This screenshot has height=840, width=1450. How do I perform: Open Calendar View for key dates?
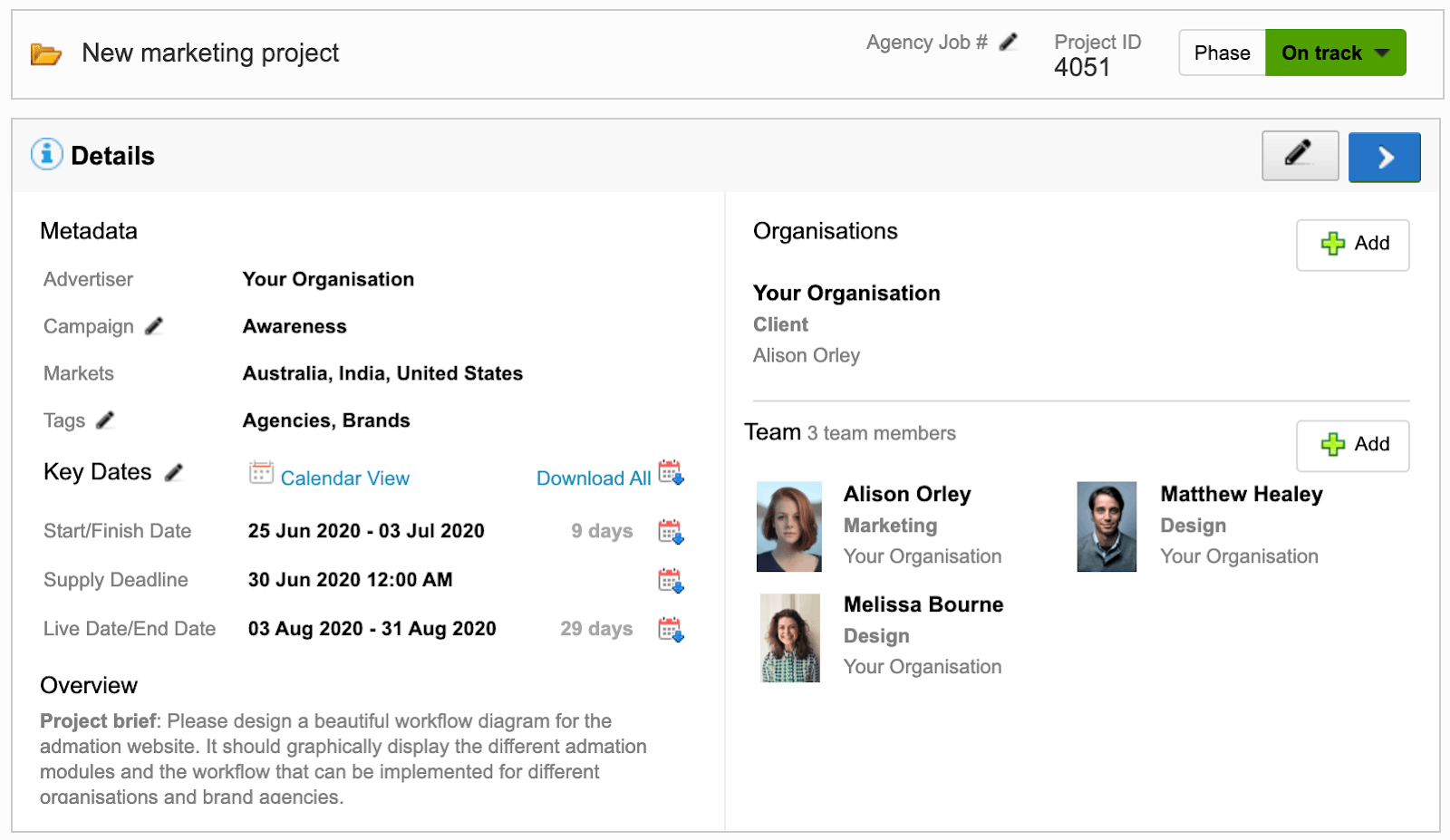pos(344,478)
